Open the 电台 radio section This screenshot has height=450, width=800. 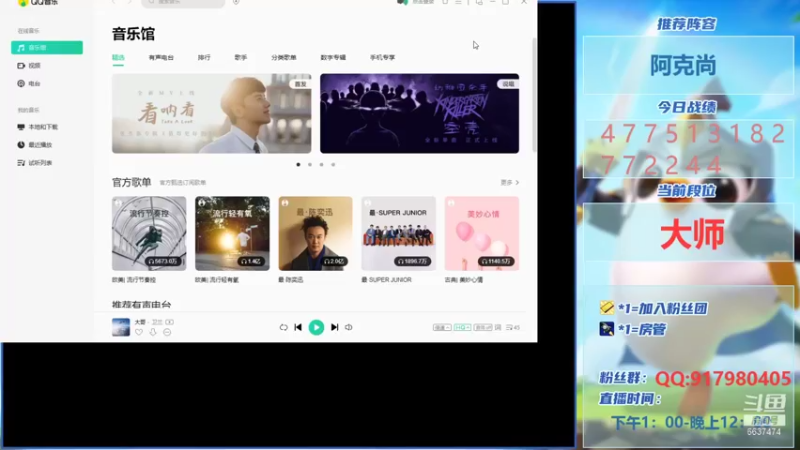[30, 84]
